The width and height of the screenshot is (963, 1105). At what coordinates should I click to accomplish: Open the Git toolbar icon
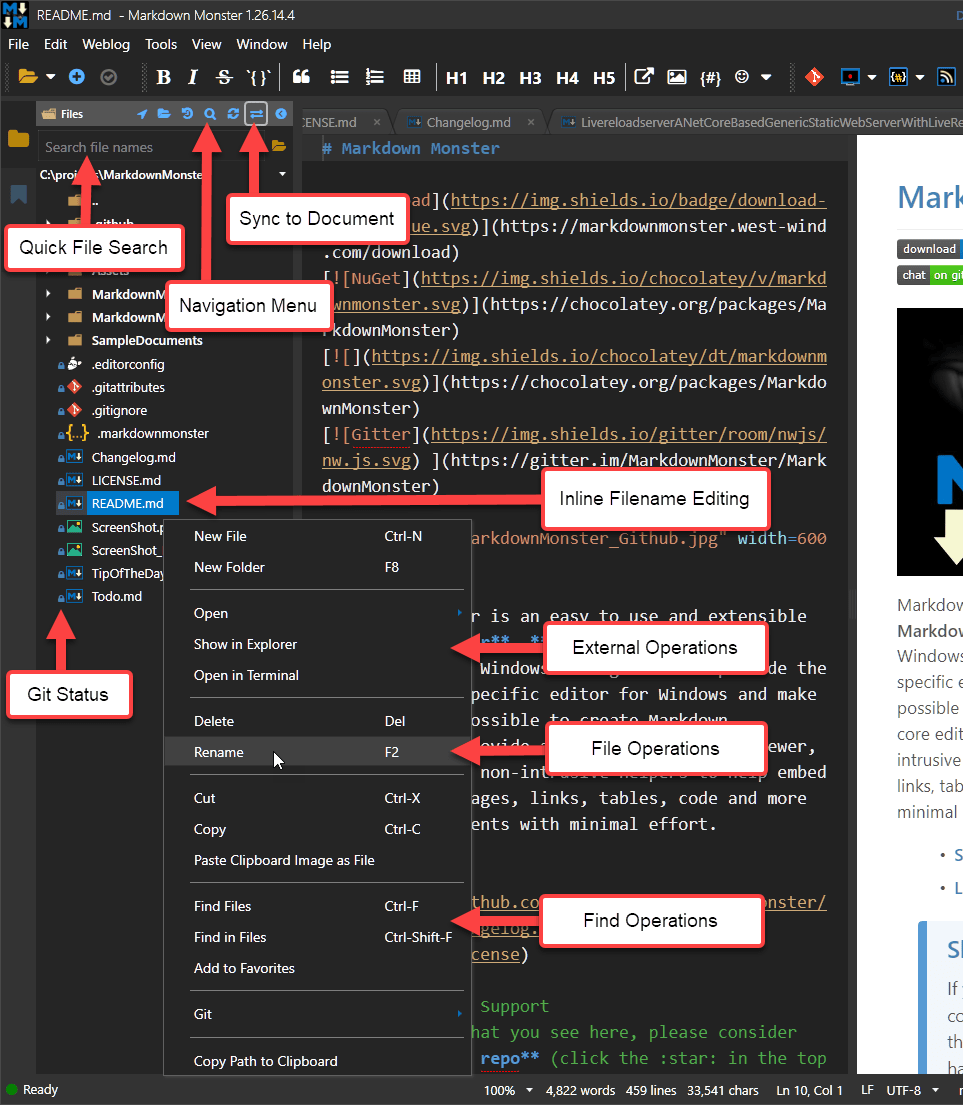(814, 77)
